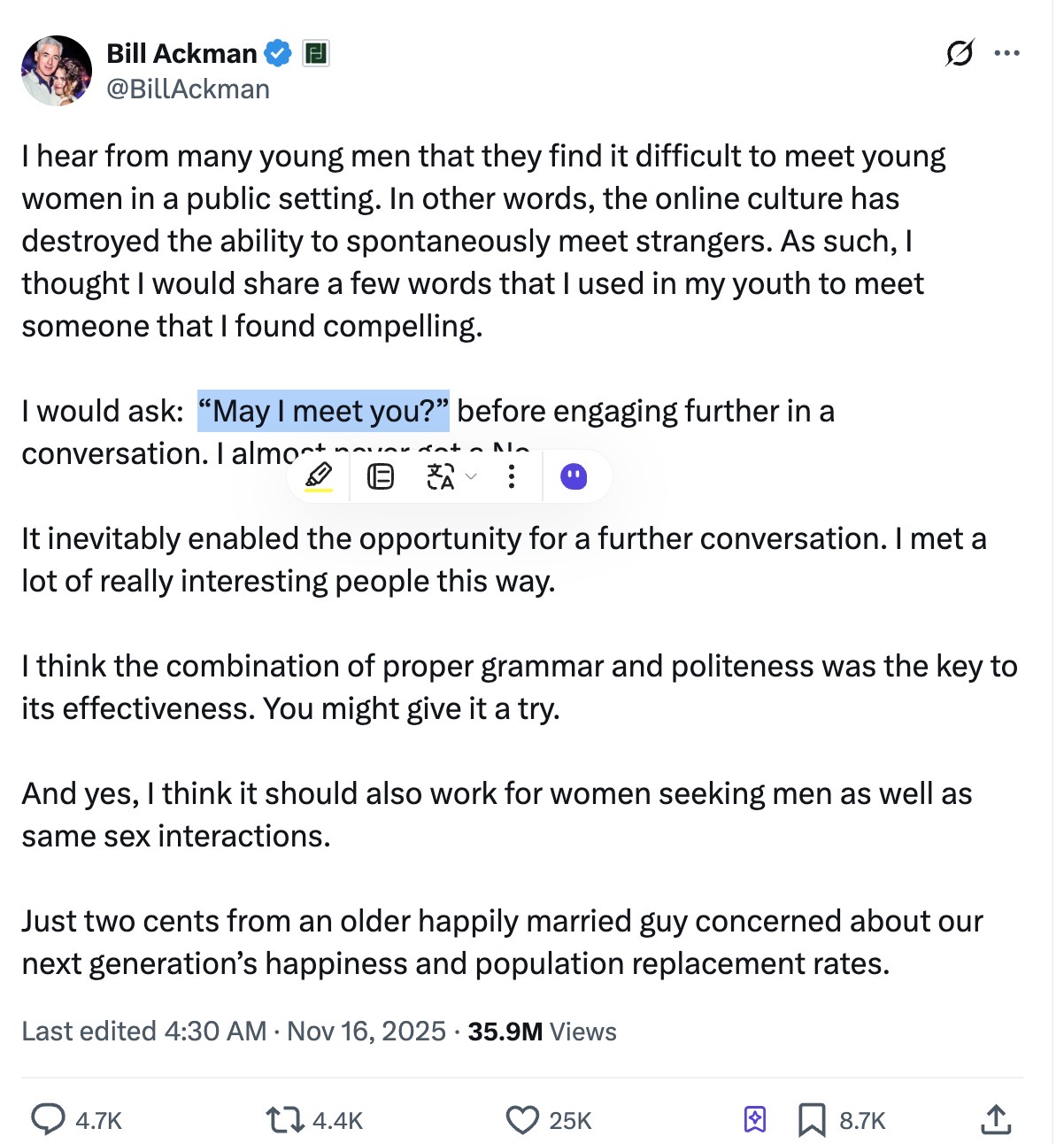The image size is (1064, 1144).
Task: Bookmark this post
Action: [812, 1119]
